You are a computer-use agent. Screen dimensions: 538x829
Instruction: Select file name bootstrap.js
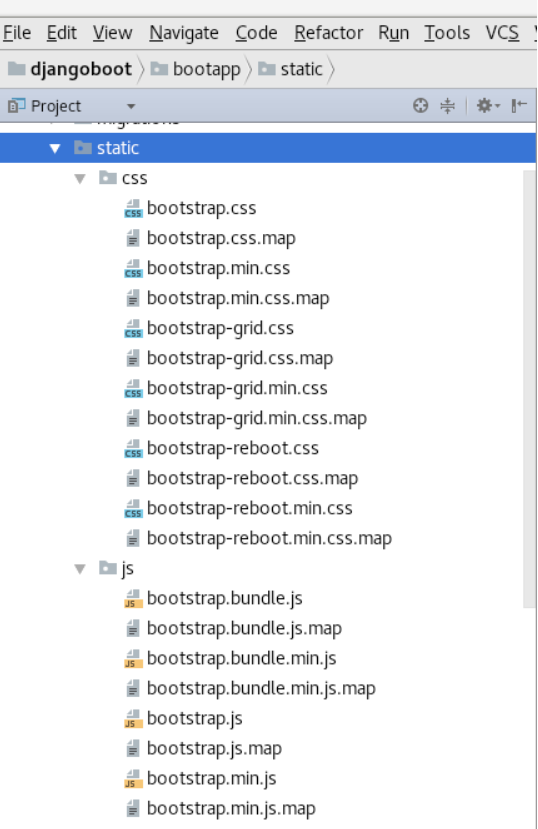pyautogui.click(x=194, y=719)
